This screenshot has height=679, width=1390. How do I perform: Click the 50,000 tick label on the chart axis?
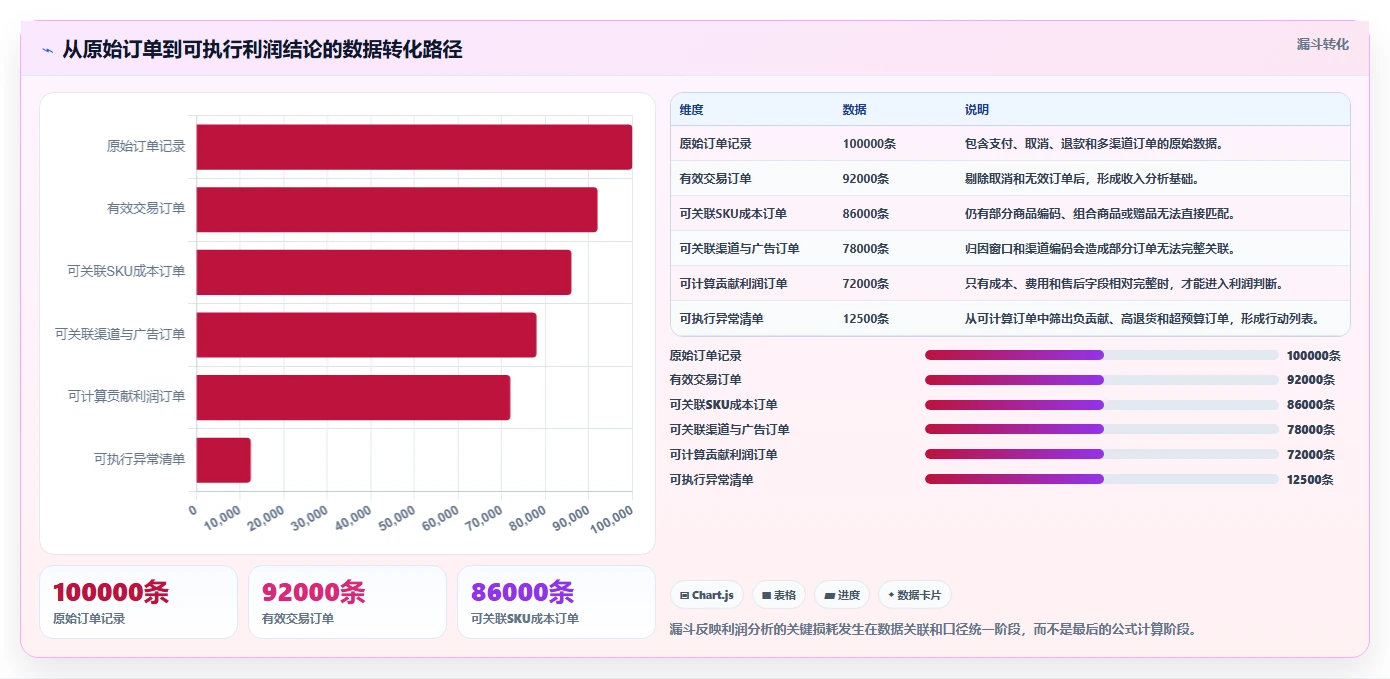click(399, 519)
